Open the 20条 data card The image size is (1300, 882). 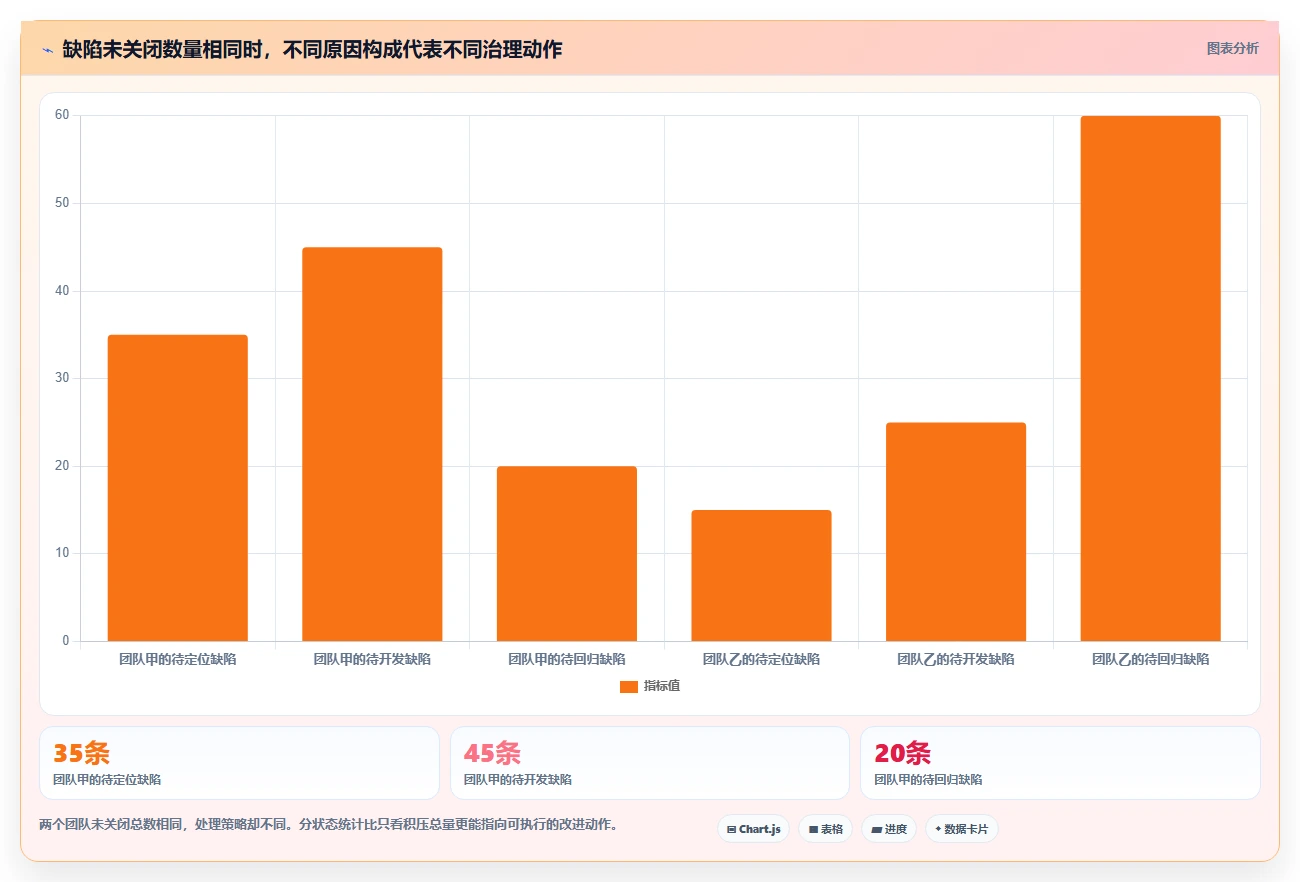[1060, 763]
